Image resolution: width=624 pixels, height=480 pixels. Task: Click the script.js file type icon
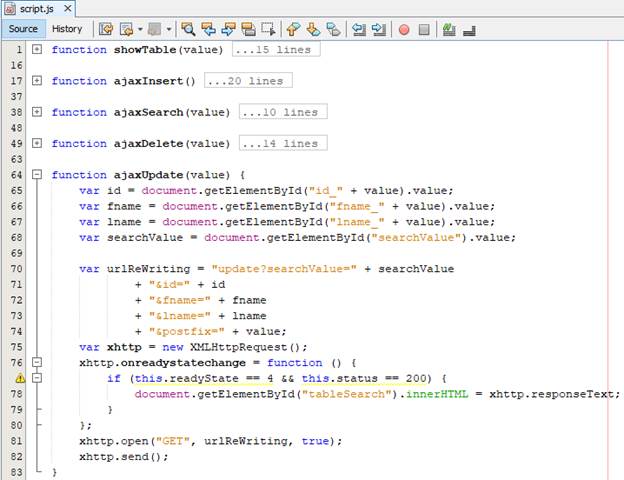(10, 9)
